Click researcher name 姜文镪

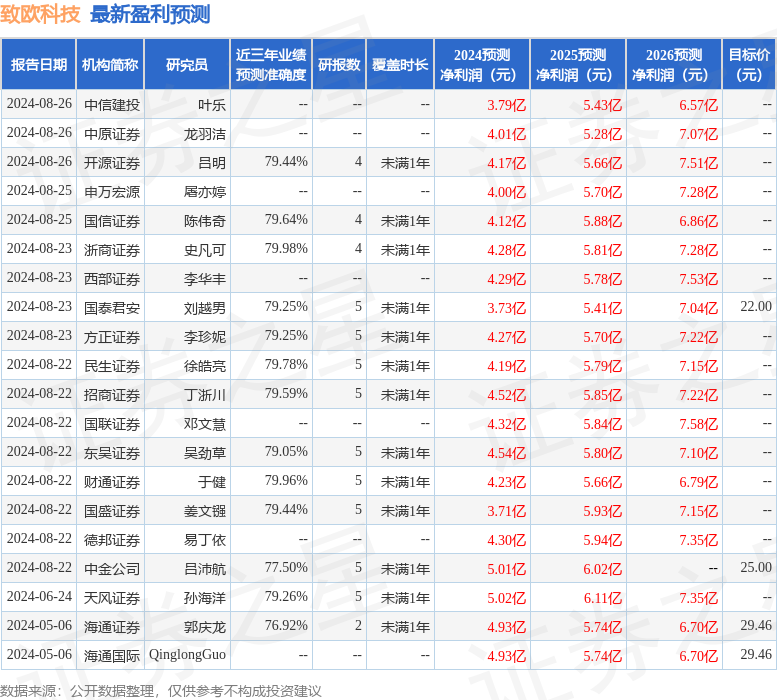205,511
